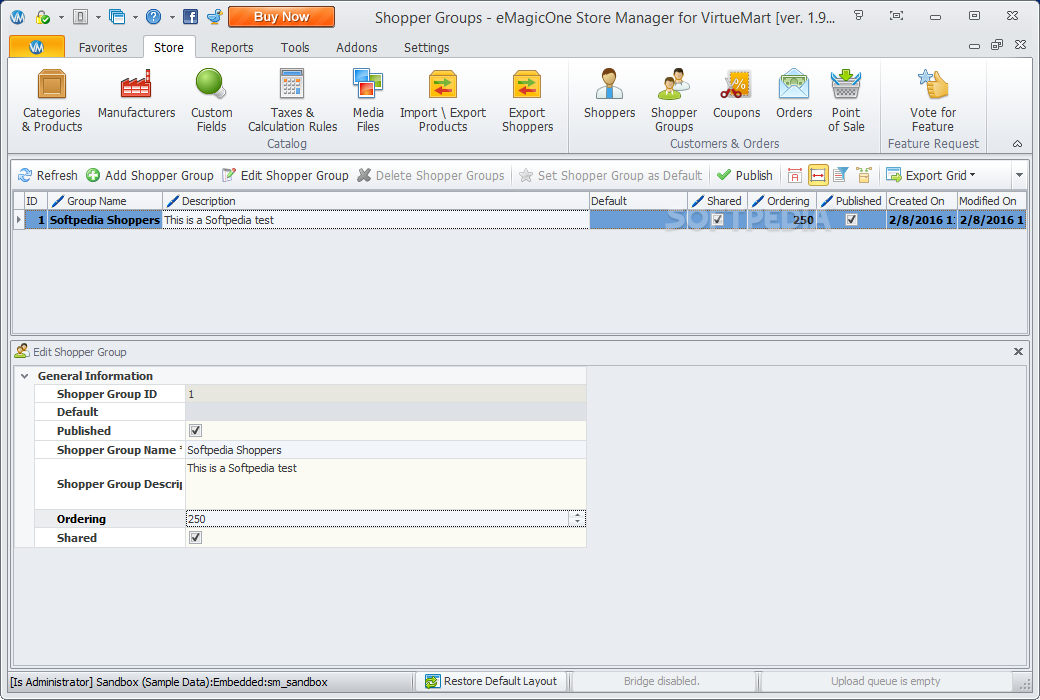Sort by Group Name column header
1040x700 pixels.
click(105, 201)
